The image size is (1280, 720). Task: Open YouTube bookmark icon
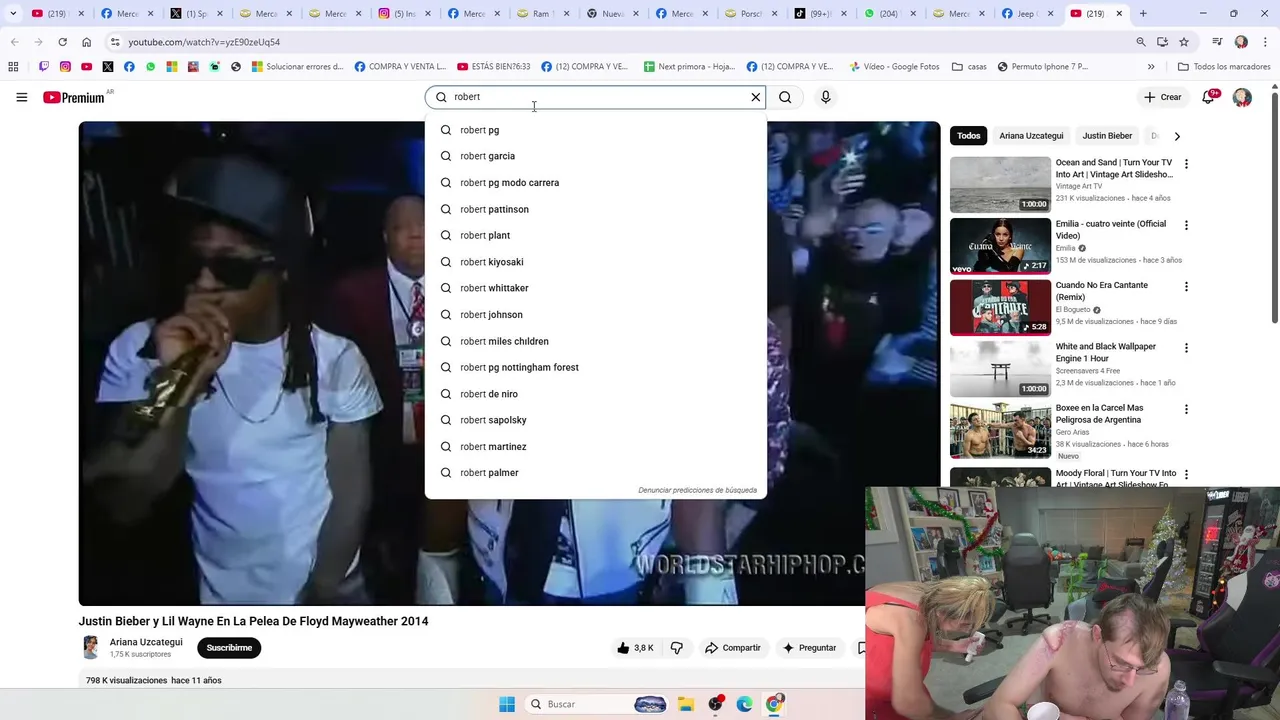click(x=86, y=67)
